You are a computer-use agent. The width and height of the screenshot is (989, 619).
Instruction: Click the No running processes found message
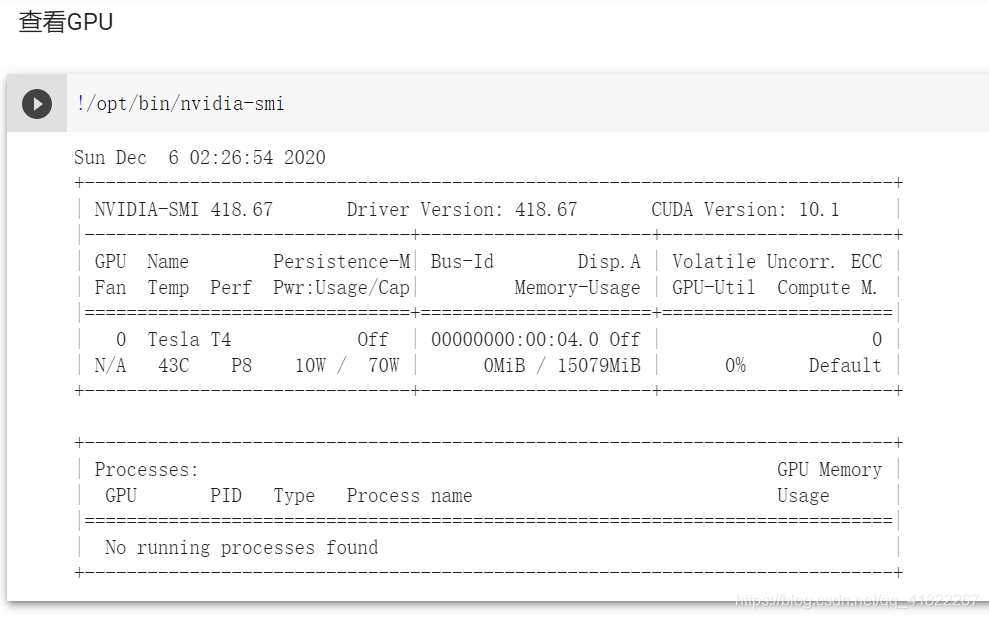tap(241, 548)
